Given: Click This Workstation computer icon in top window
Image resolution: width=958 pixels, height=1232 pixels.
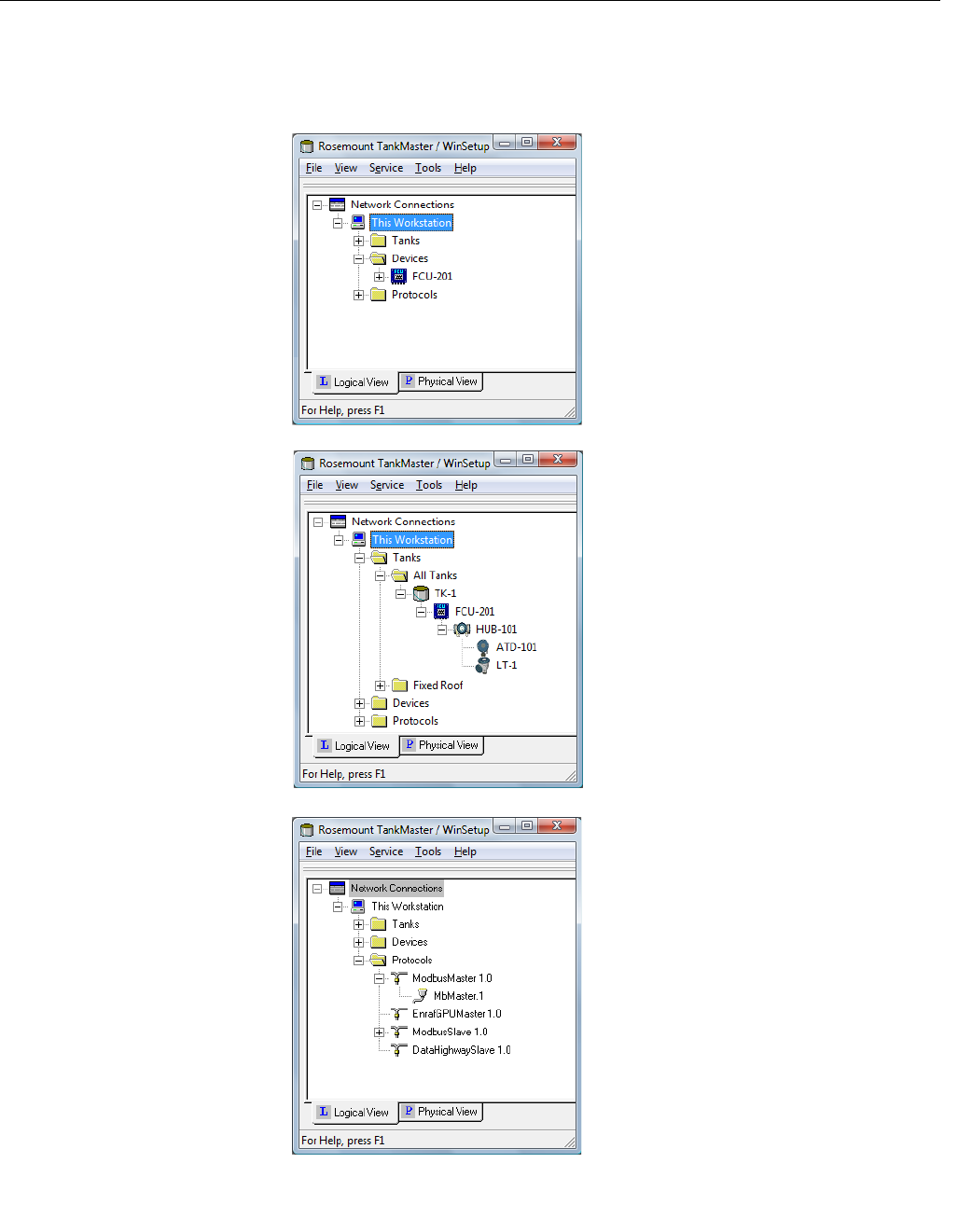Looking at the screenshot, I should click(x=358, y=223).
